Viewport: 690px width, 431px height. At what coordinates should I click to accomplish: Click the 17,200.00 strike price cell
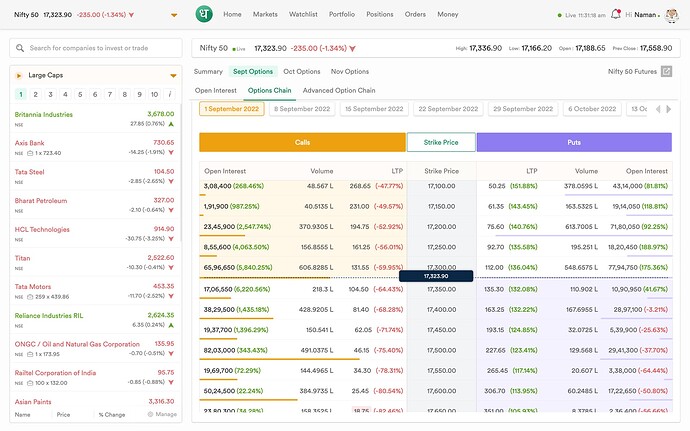pyautogui.click(x=441, y=227)
